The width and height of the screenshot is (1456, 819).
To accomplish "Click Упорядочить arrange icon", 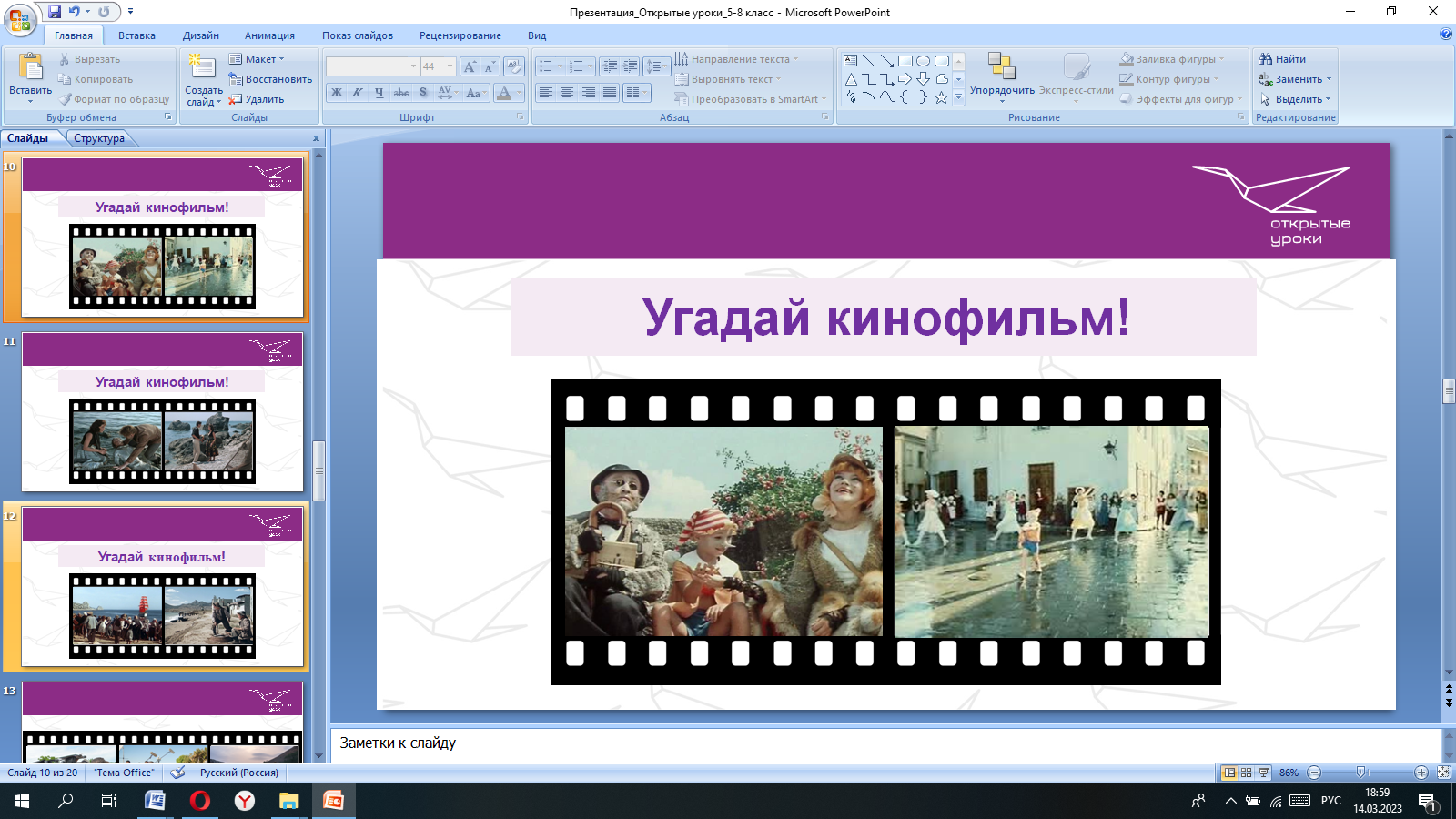I will click(1001, 66).
